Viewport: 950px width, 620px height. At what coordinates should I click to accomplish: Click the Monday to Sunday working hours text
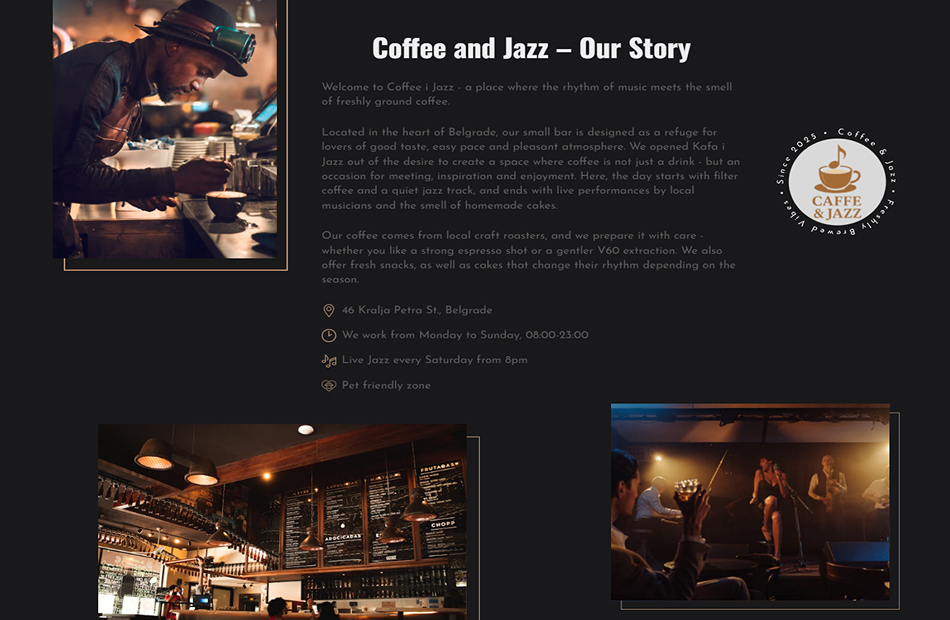465,335
